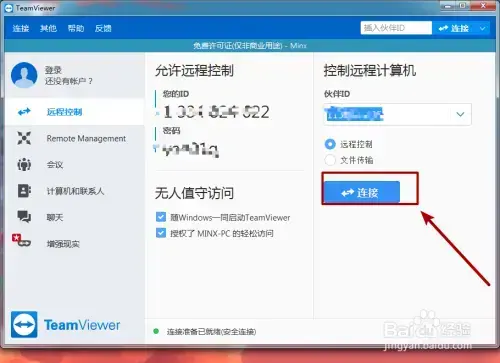Click the green connection status indicator
Viewport: 500px width, 363px height.
point(156,331)
